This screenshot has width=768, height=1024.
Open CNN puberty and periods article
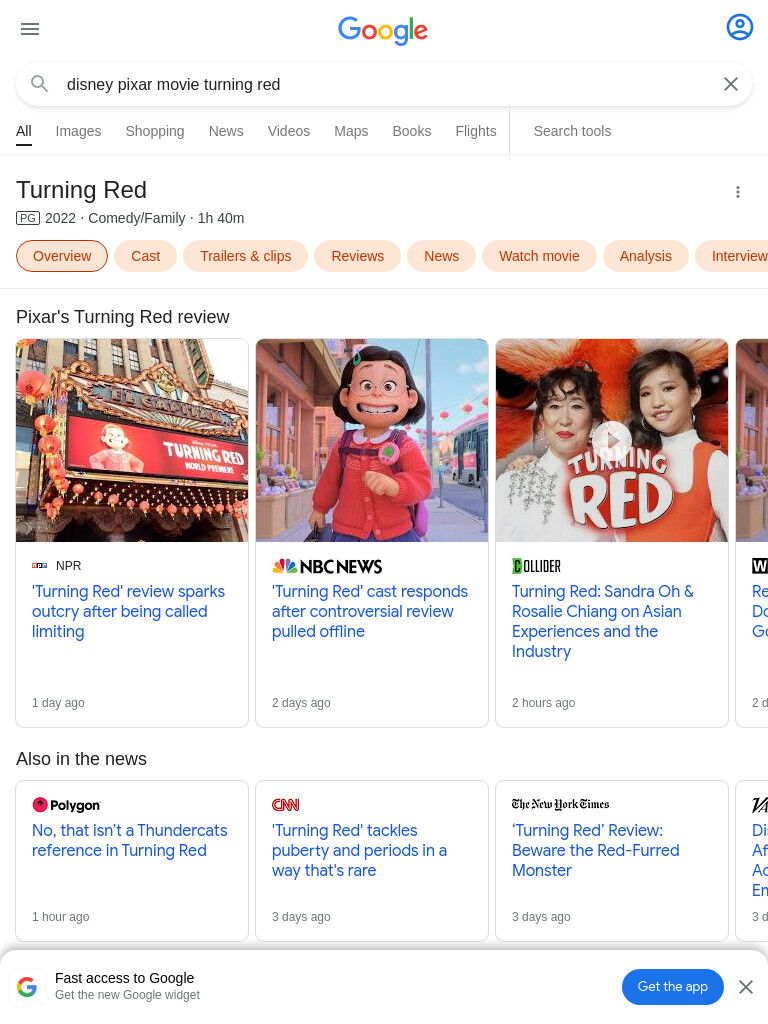359,850
